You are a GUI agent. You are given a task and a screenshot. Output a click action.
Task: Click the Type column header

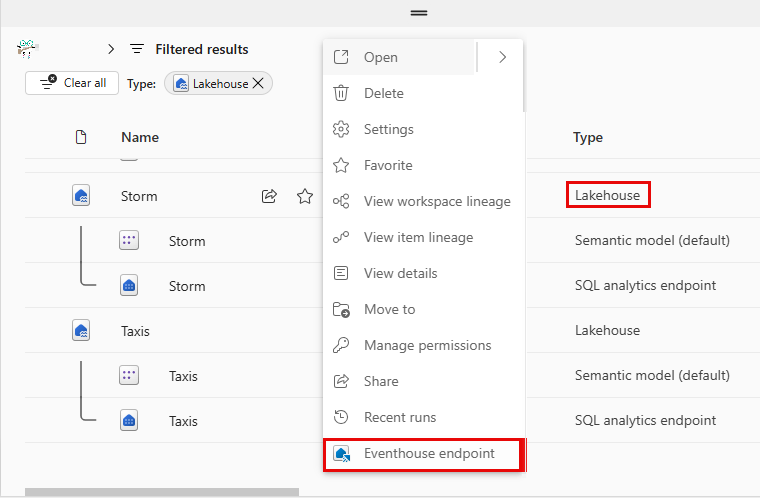pos(588,138)
